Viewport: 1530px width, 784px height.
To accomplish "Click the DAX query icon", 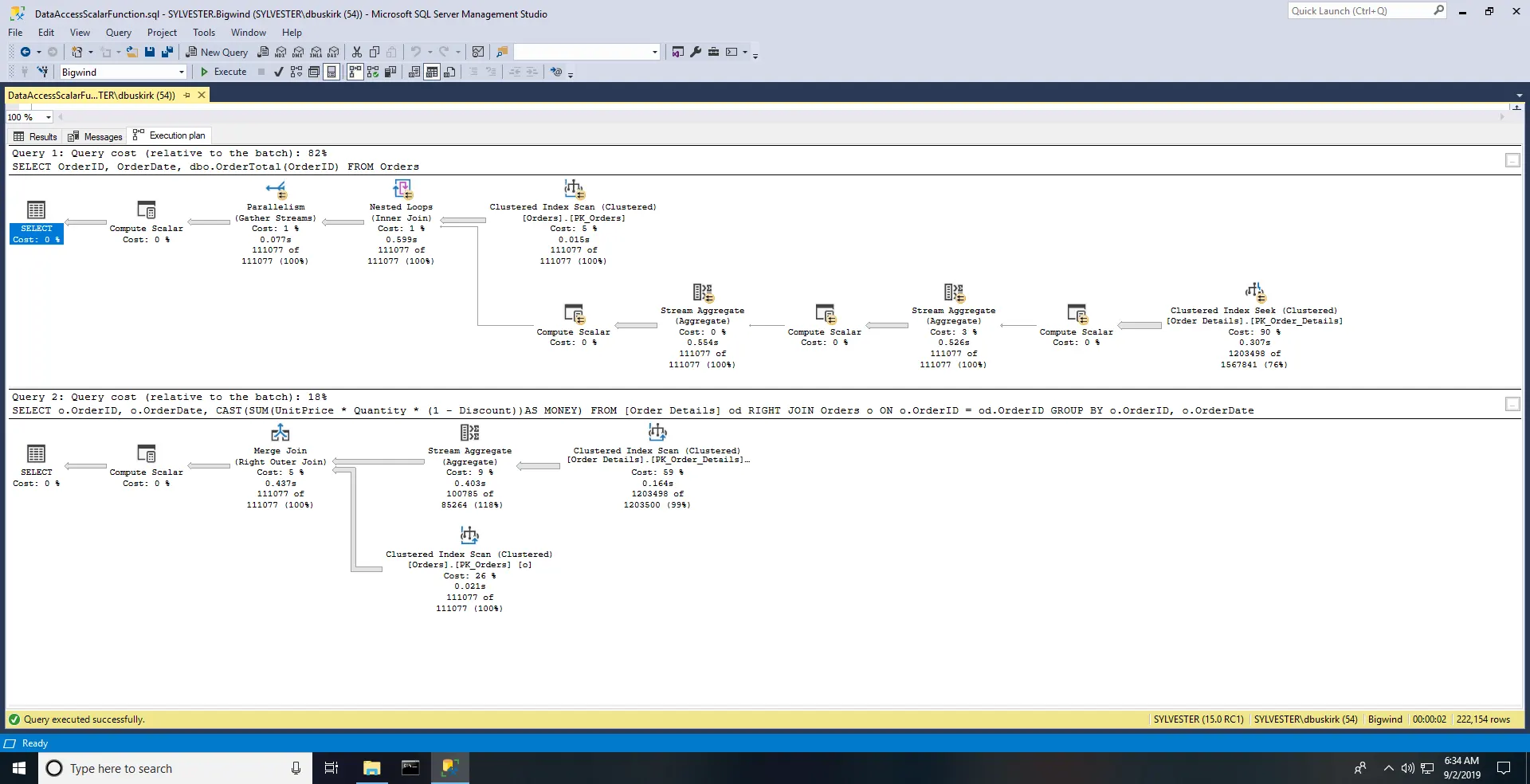I will pyautogui.click(x=333, y=52).
